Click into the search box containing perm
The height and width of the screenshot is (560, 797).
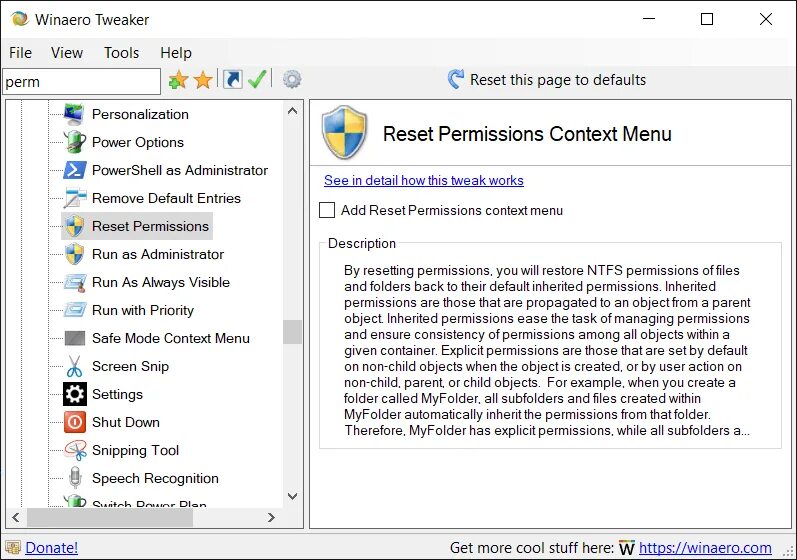click(x=81, y=81)
